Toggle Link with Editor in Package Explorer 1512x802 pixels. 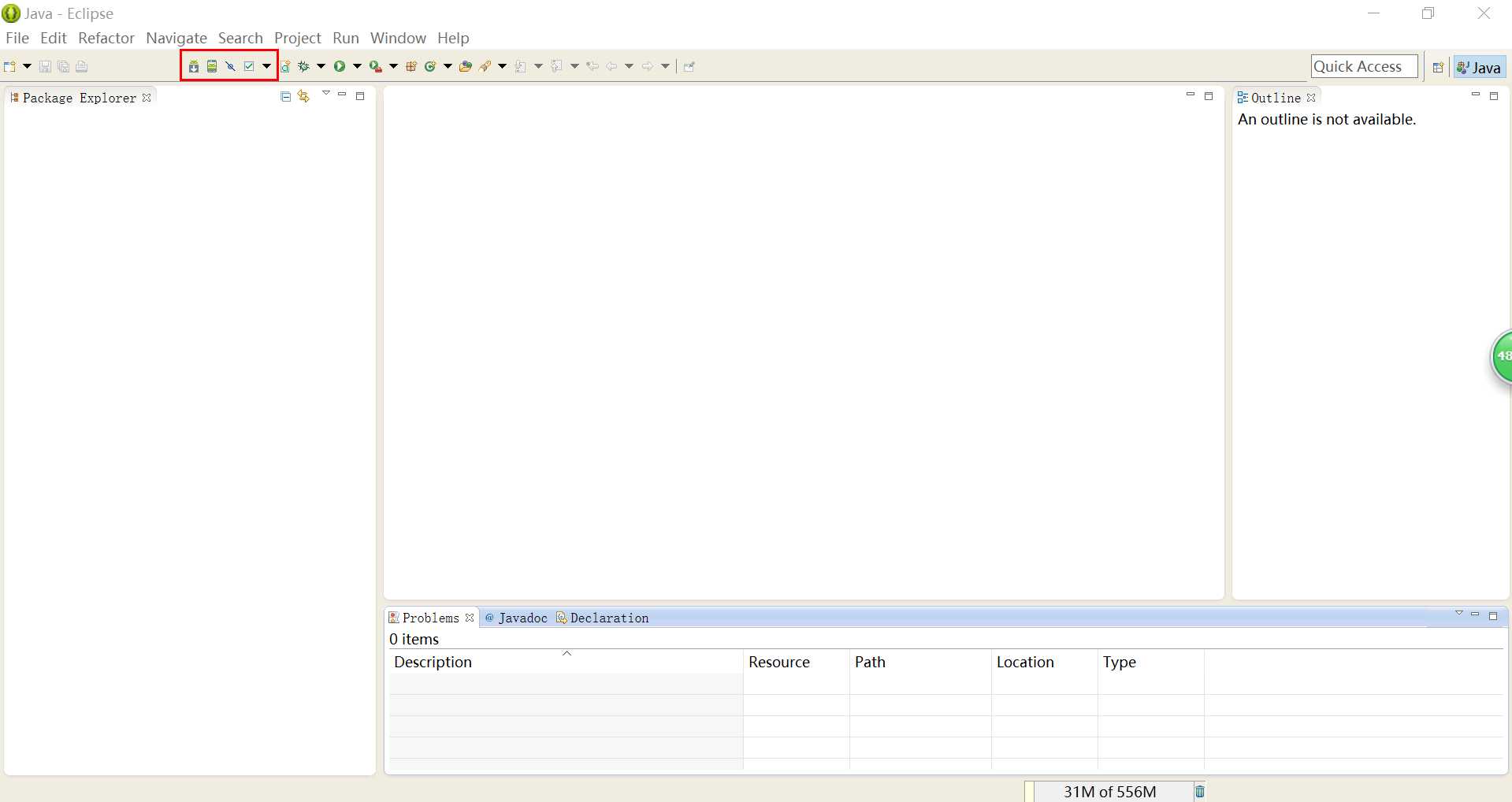pyautogui.click(x=304, y=96)
